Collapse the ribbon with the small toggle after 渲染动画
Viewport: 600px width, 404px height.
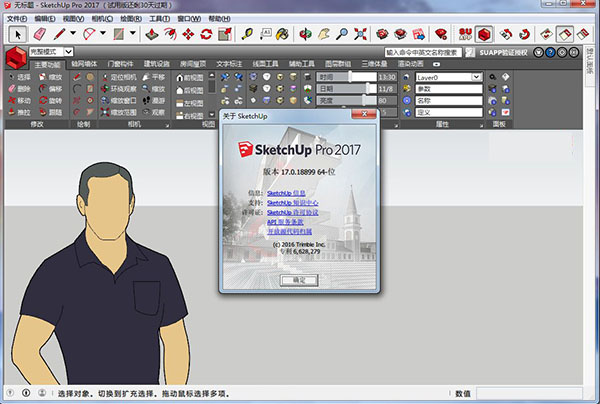tap(436, 64)
